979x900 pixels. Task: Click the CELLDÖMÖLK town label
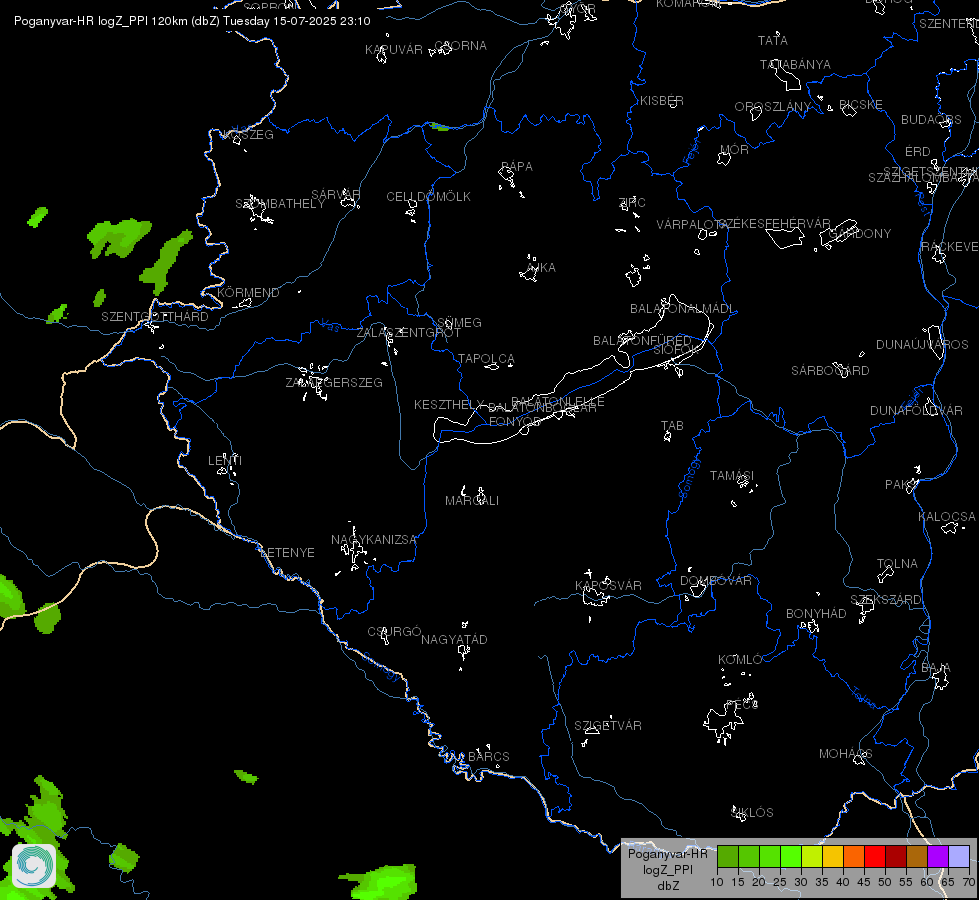[x=428, y=197]
